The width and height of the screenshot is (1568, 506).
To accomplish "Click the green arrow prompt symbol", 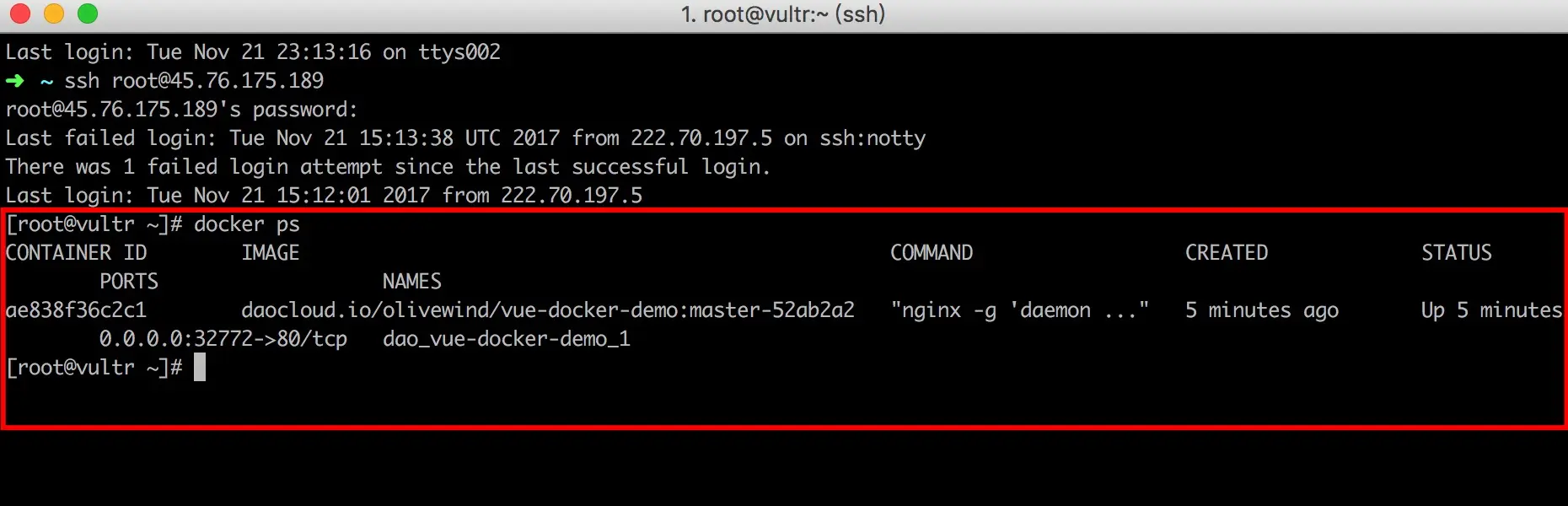I will pyautogui.click(x=15, y=81).
